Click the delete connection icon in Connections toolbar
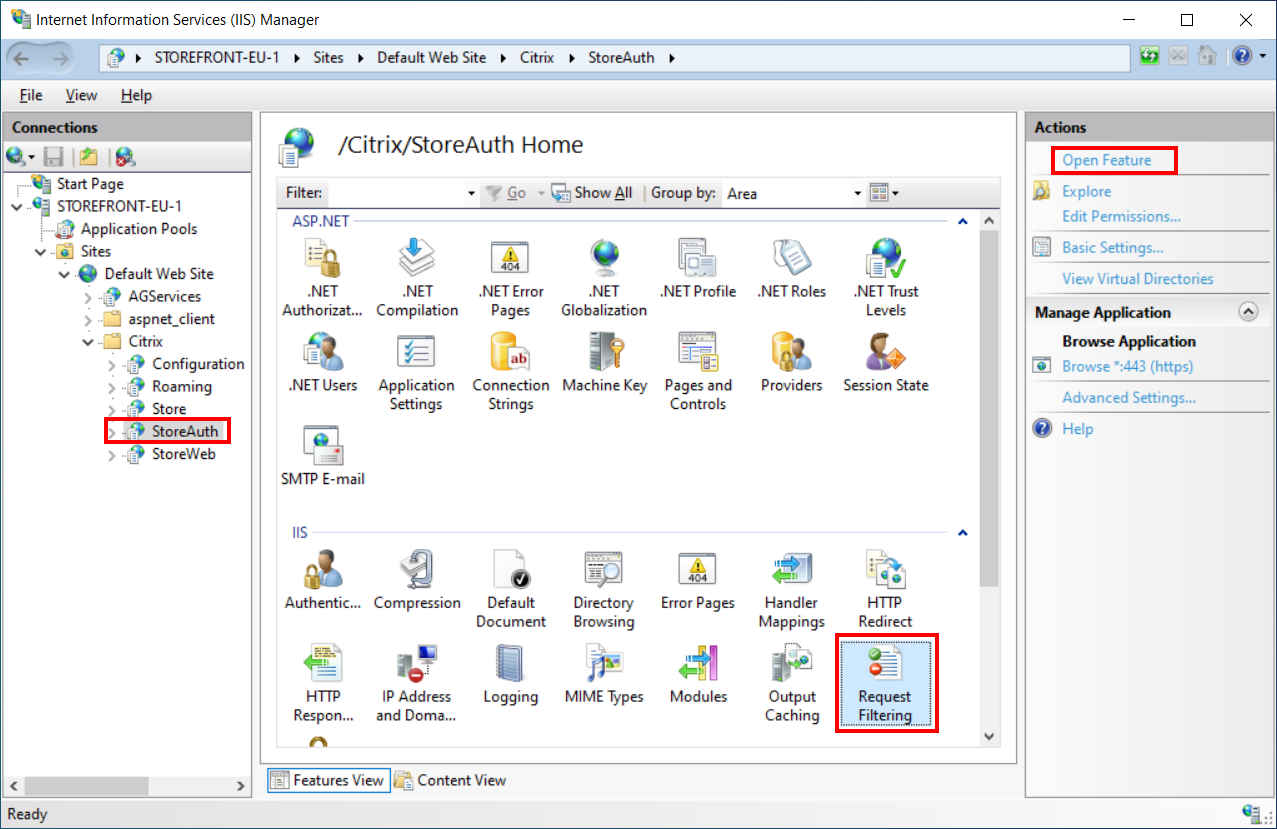Viewport: 1277px width, 829px height. [x=125, y=157]
